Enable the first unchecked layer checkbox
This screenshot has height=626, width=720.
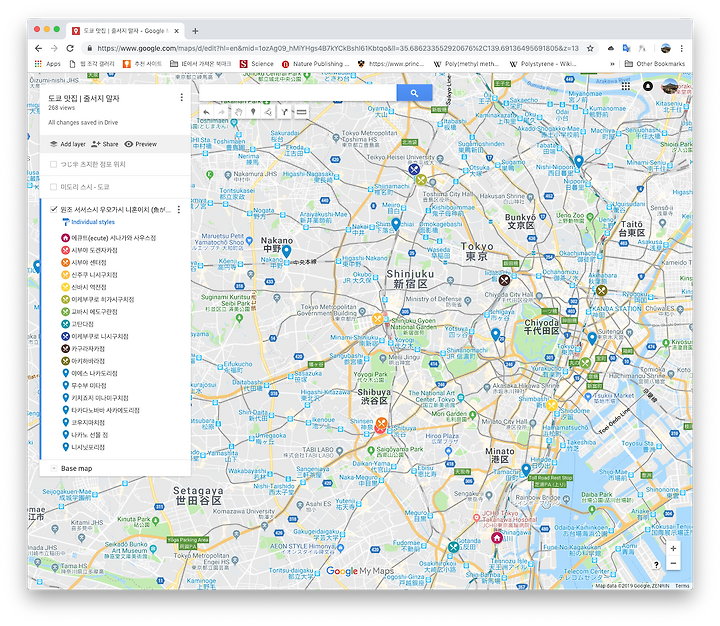click(x=53, y=164)
